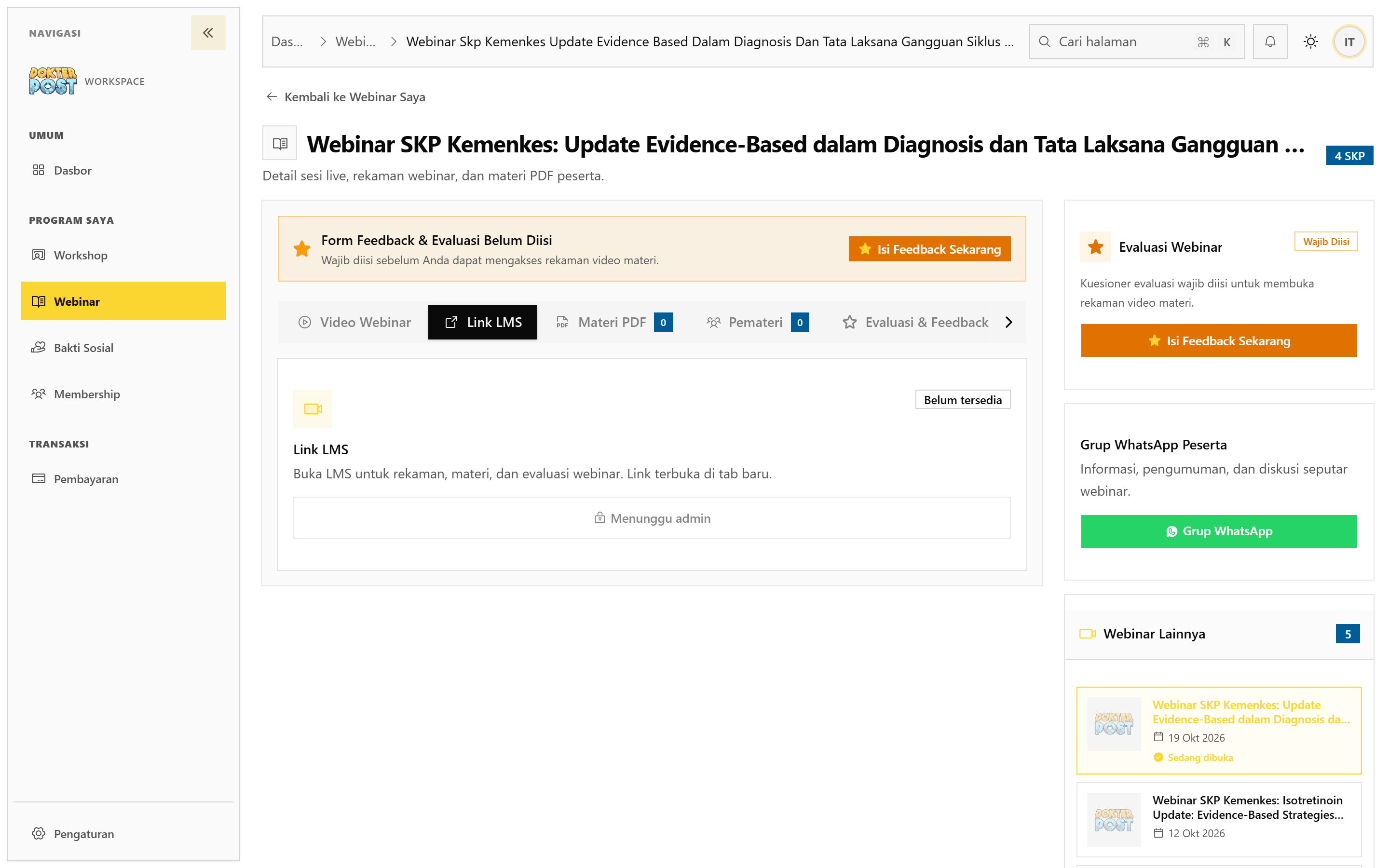
Task: Open Membership from the sidebar
Action: coord(123,394)
